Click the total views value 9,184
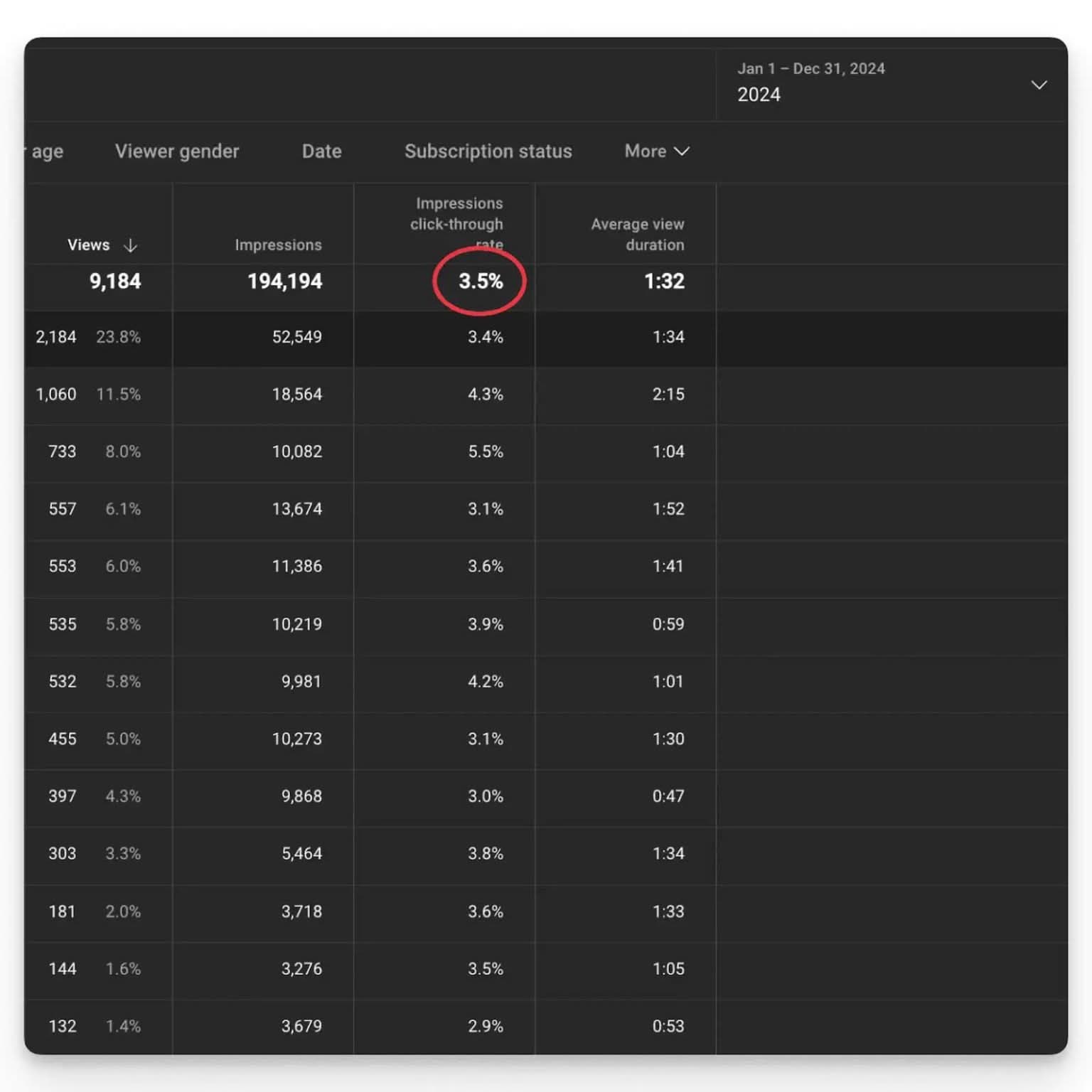The image size is (1092, 1092). pos(115,282)
